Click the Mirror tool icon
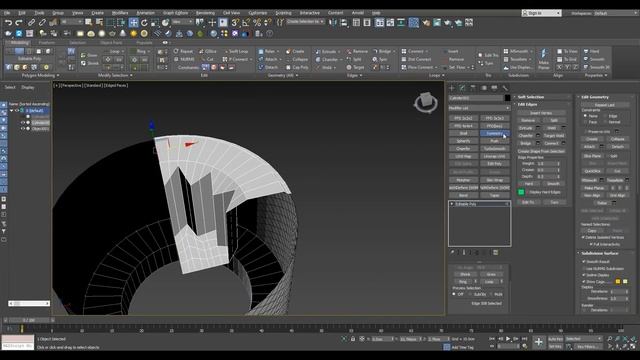The width and height of the screenshot is (640, 360). [333, 22]
